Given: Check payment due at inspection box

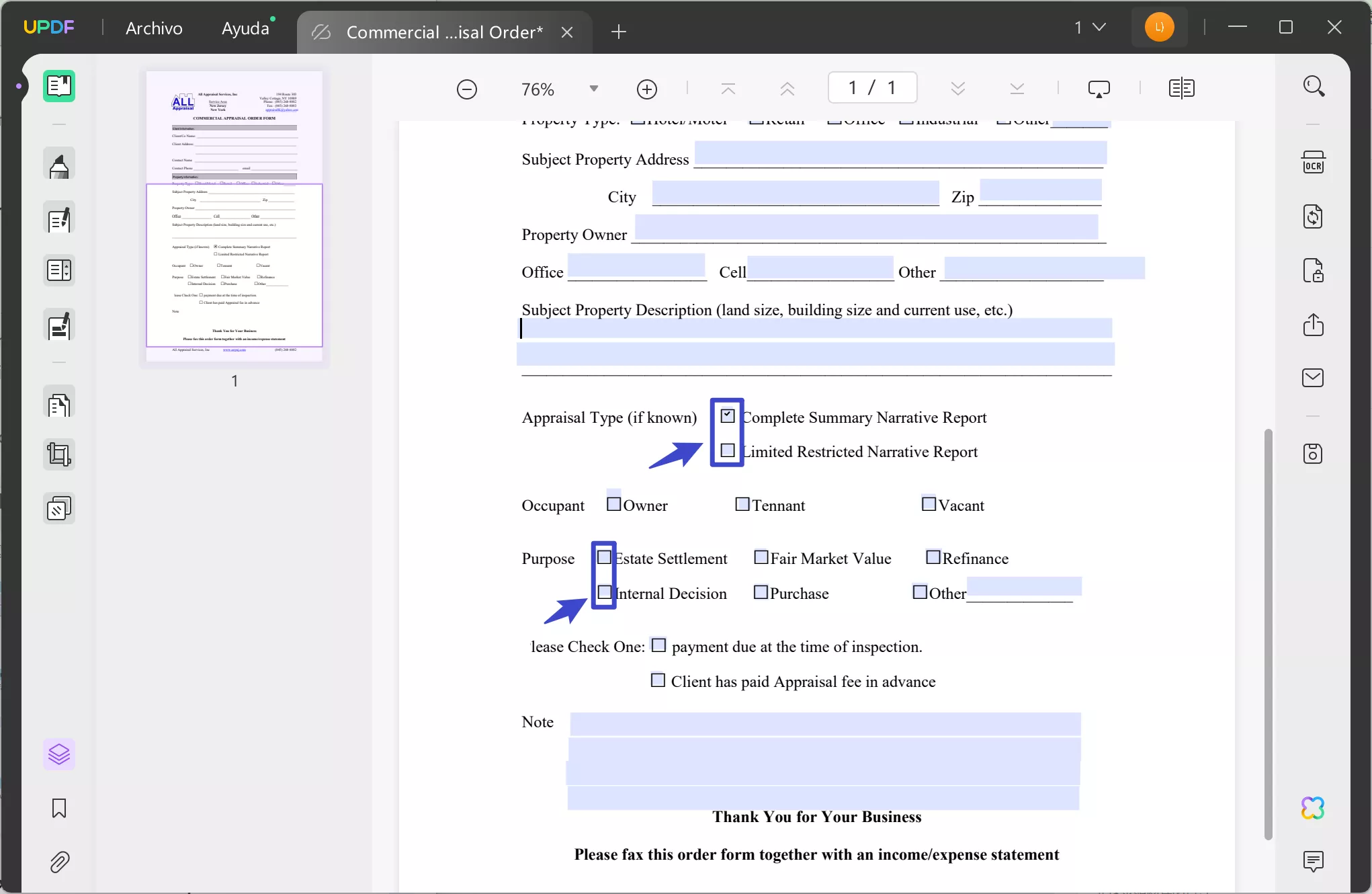Looking at the screenshot, I should (659, 645).
